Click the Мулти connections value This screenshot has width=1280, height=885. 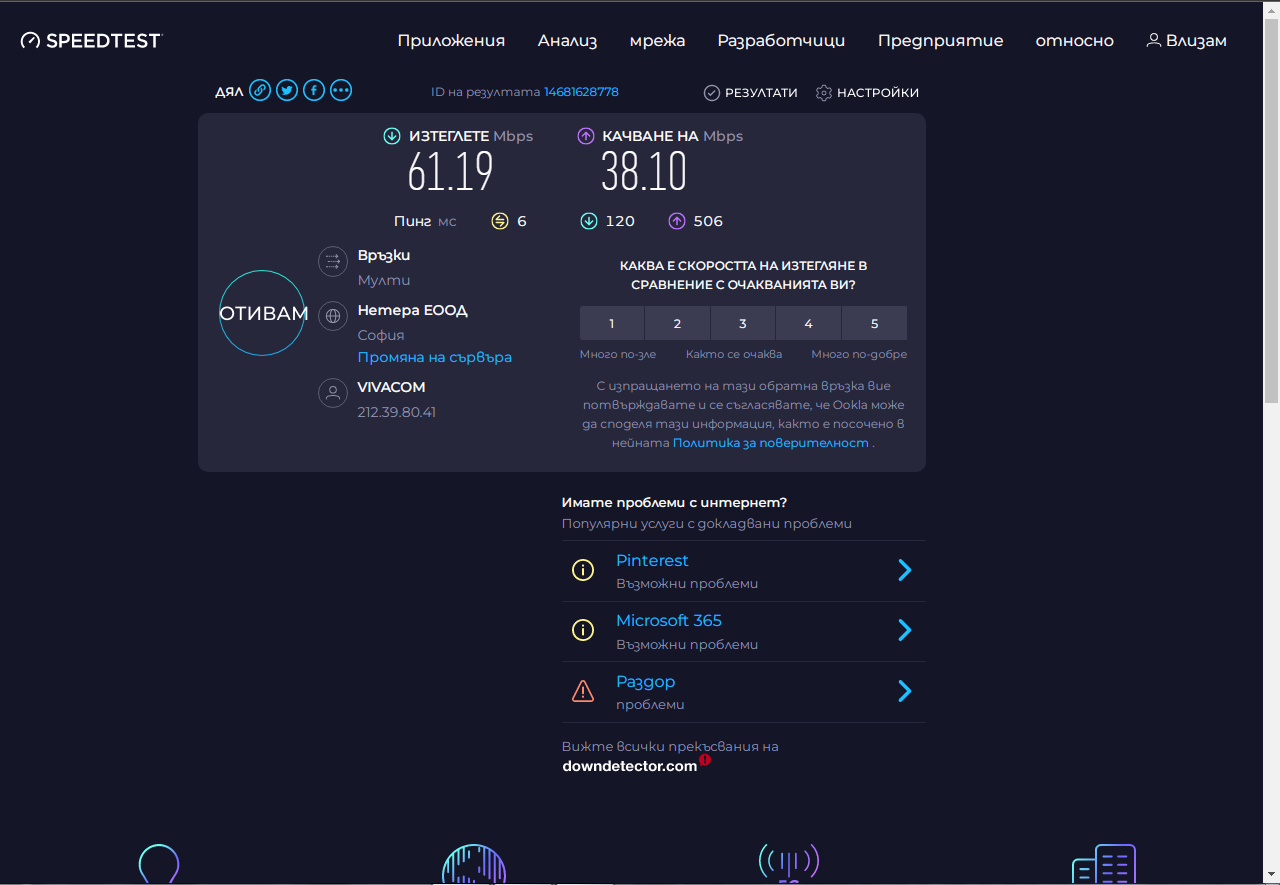pyautogui.click(x=384, y=281)
